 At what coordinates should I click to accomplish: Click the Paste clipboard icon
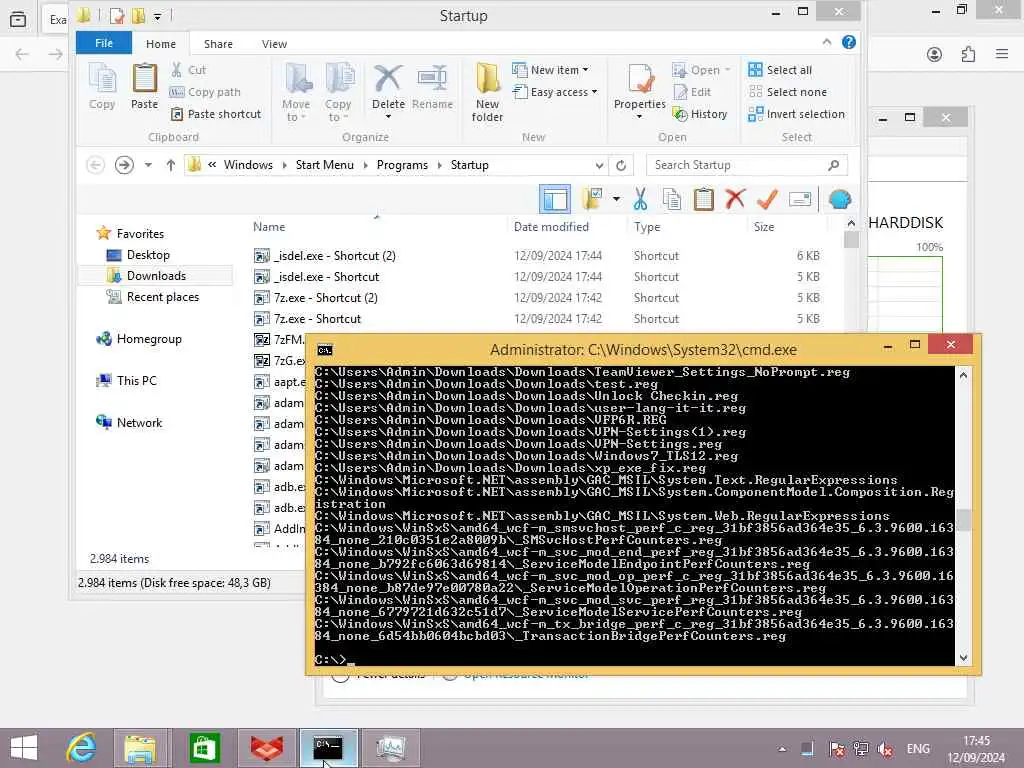(x=144, y=86)
